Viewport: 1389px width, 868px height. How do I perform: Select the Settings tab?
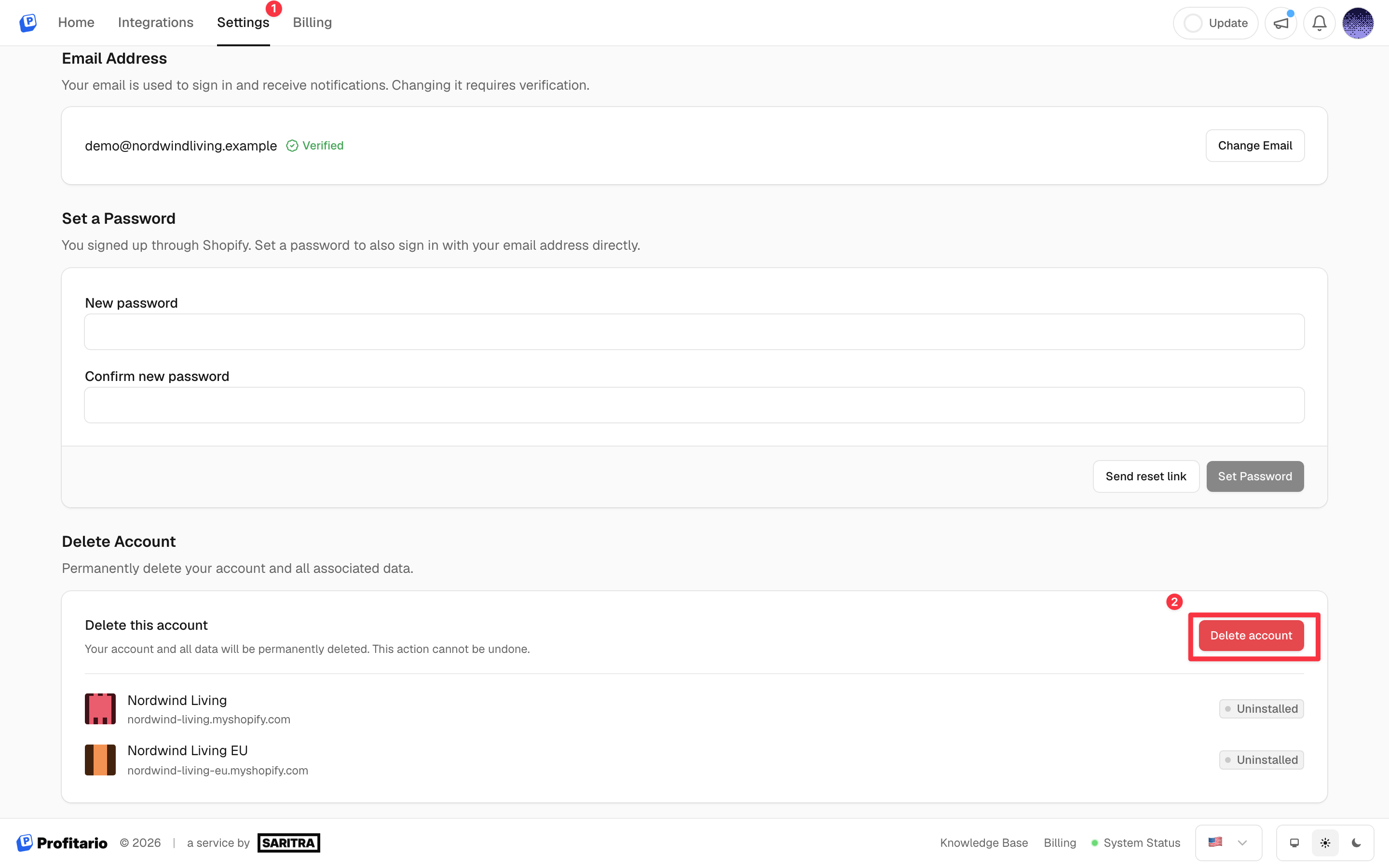tap(243, 22)
